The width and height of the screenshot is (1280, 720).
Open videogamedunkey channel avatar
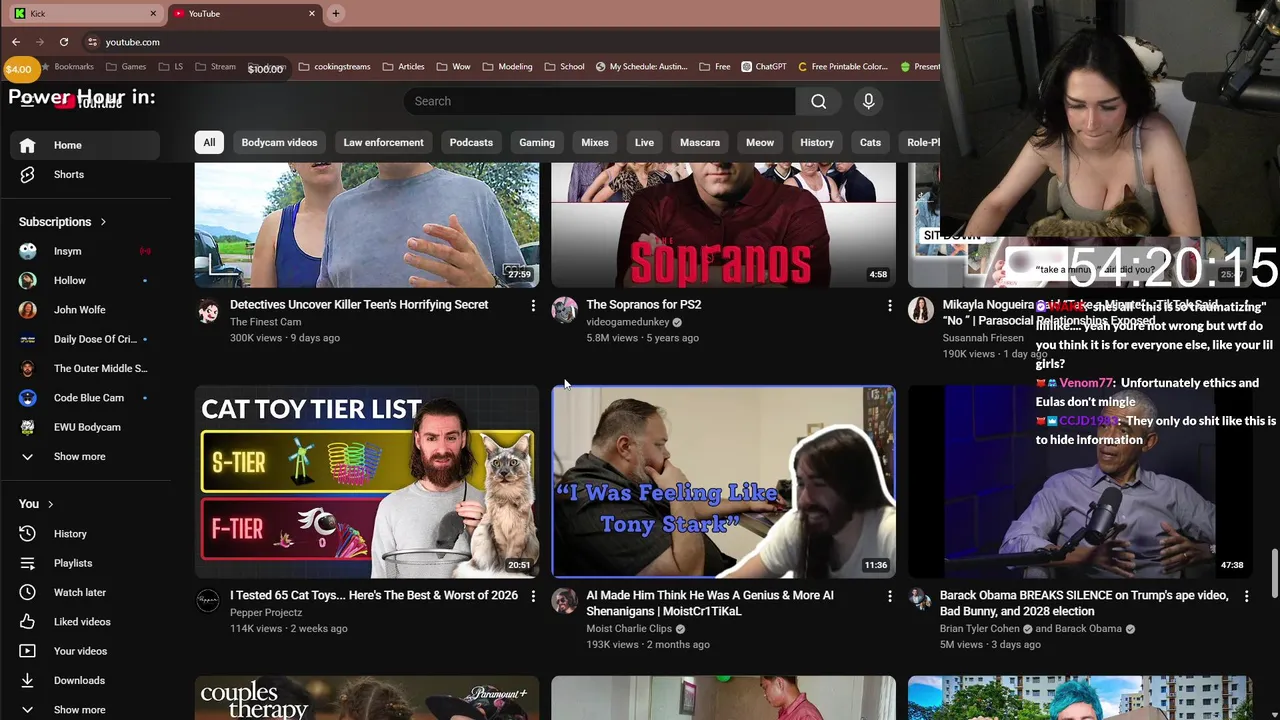click(564, 310)
